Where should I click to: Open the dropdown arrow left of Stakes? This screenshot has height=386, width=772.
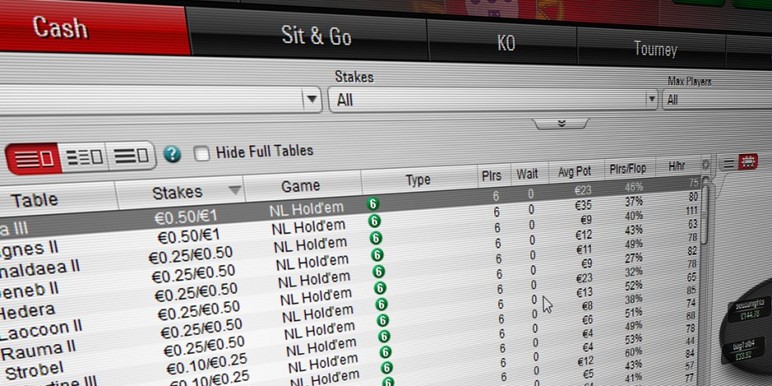311,99
